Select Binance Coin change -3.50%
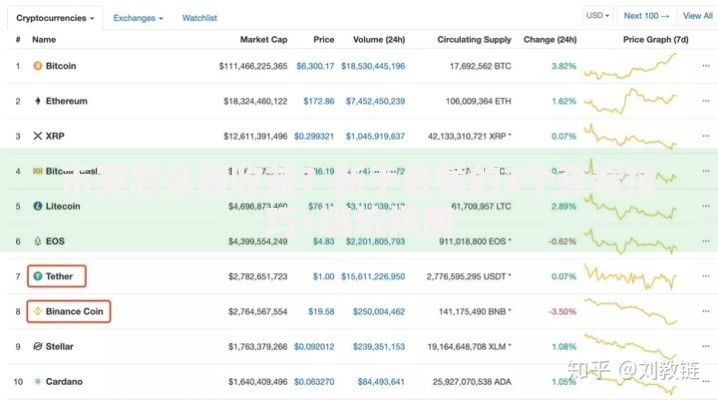This screenshot has width=718, height=400. [x=562, y=311]
